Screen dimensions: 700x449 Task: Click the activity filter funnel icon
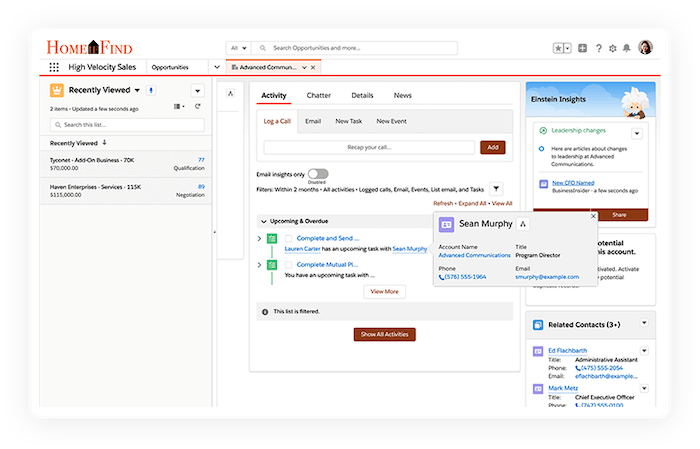pyautogui.click(x=497, y=188)
